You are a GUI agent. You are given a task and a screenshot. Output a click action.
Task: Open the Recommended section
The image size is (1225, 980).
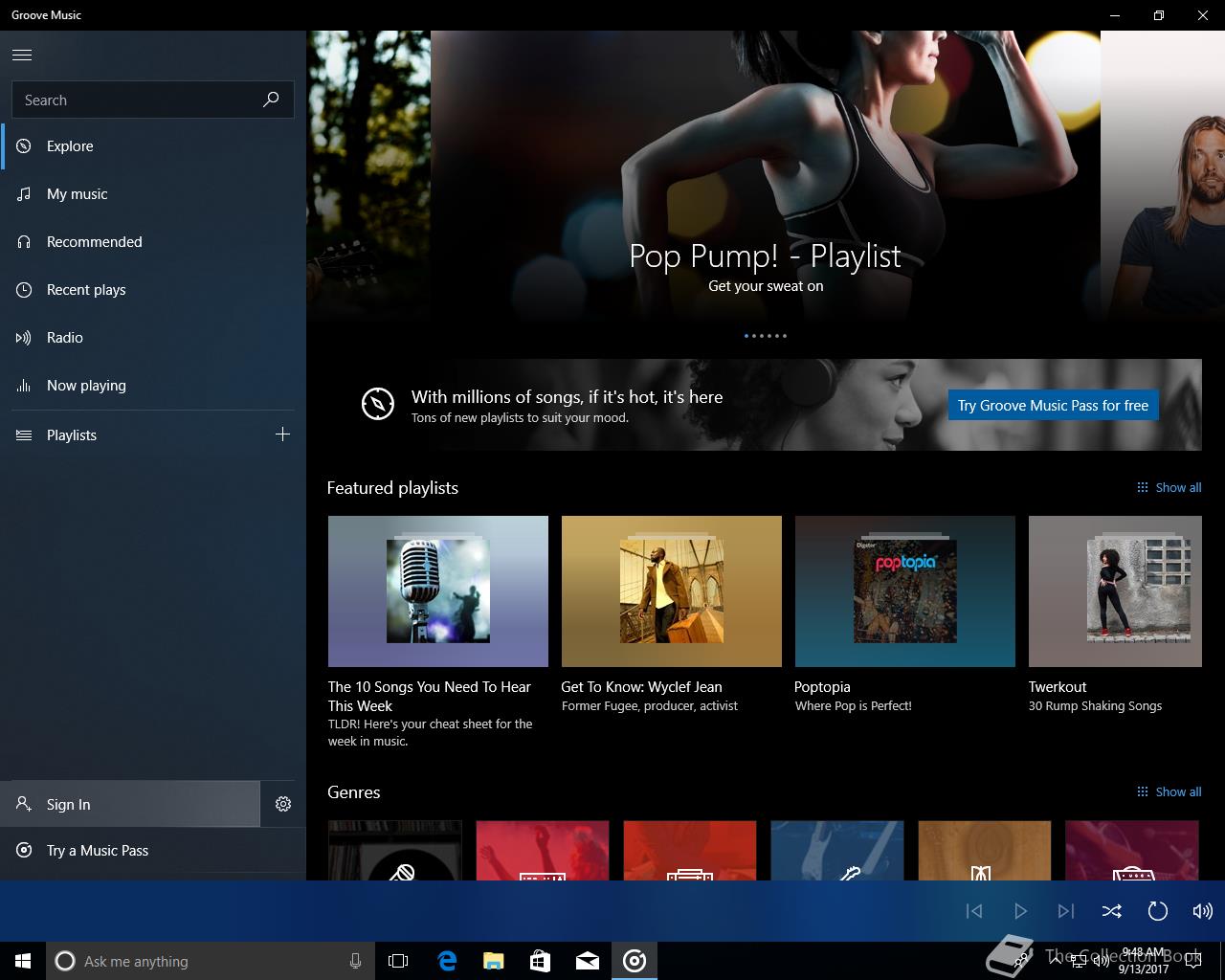[153, 242]
